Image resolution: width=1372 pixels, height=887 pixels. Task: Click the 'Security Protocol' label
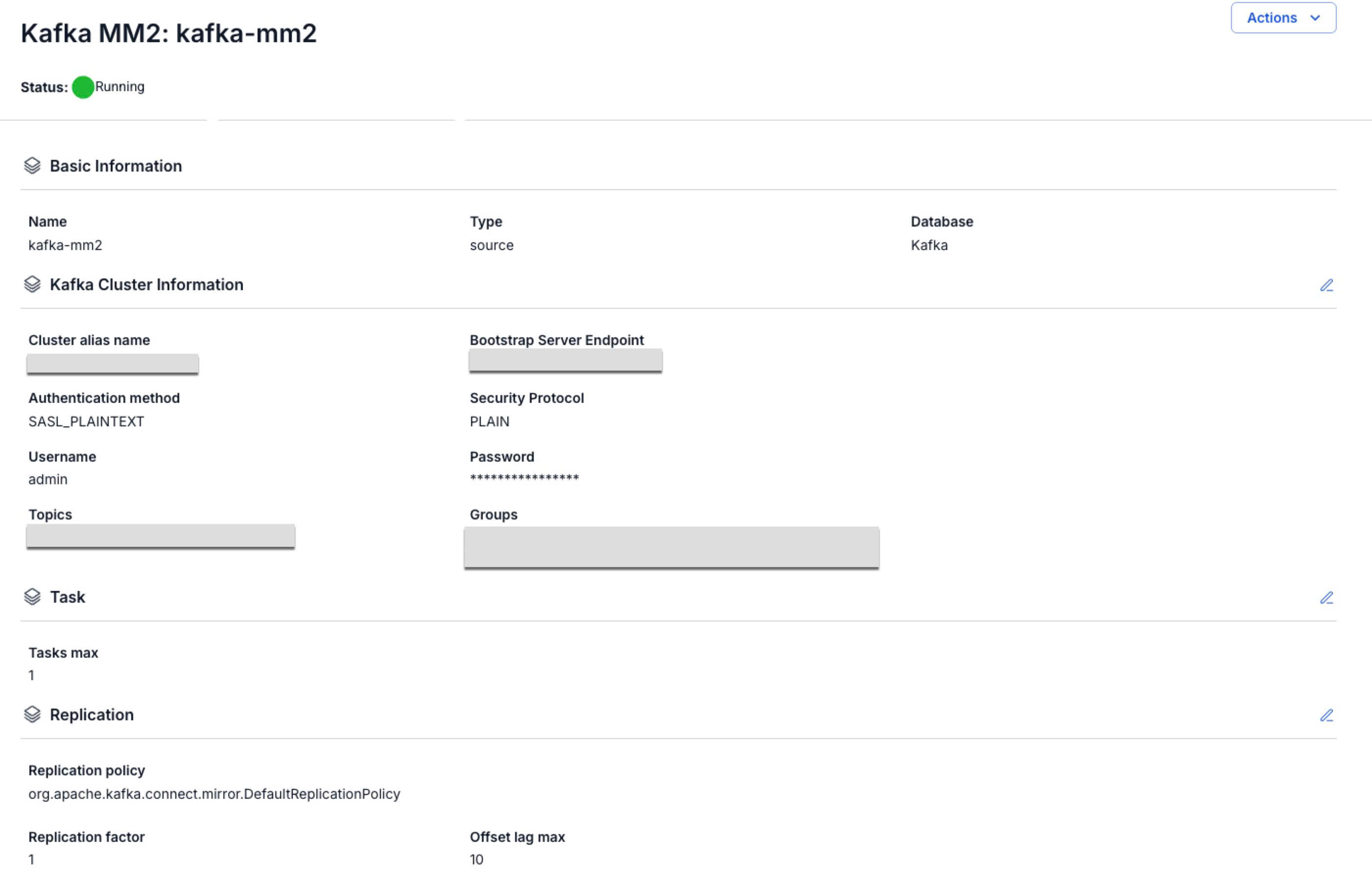tap(527, 398)
